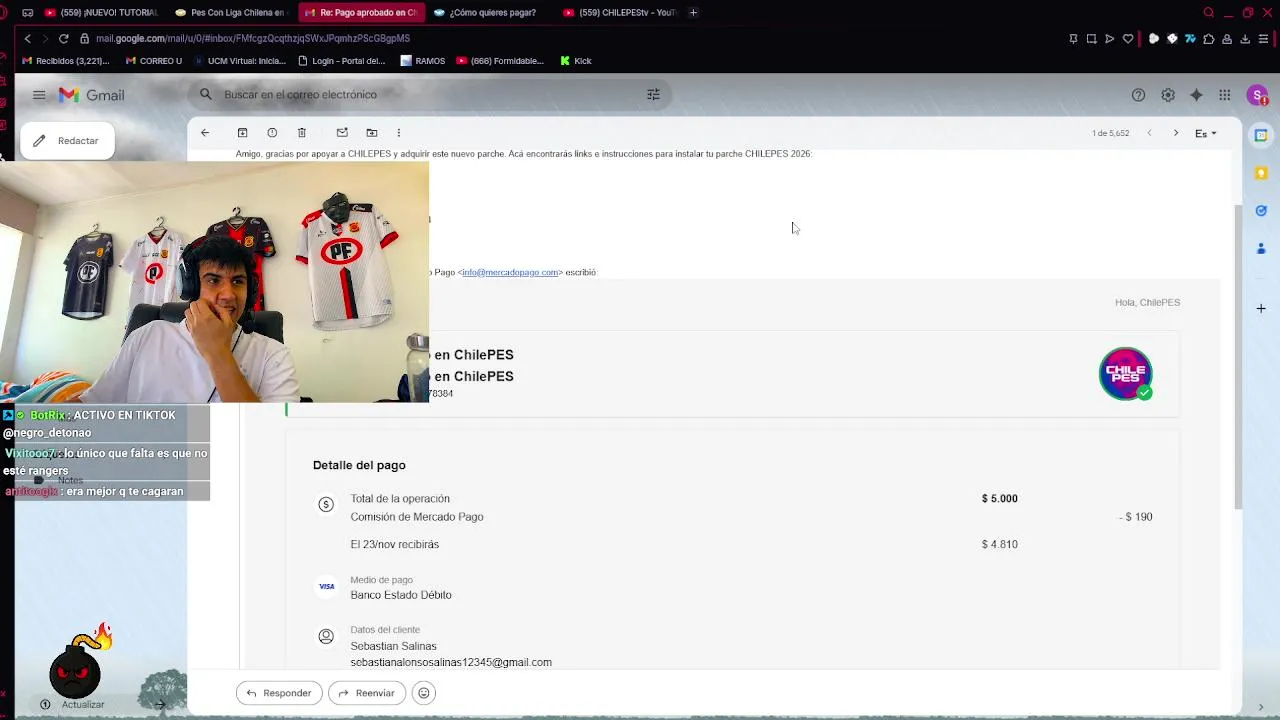Open the Google account avatar

tap(1257, 95)
